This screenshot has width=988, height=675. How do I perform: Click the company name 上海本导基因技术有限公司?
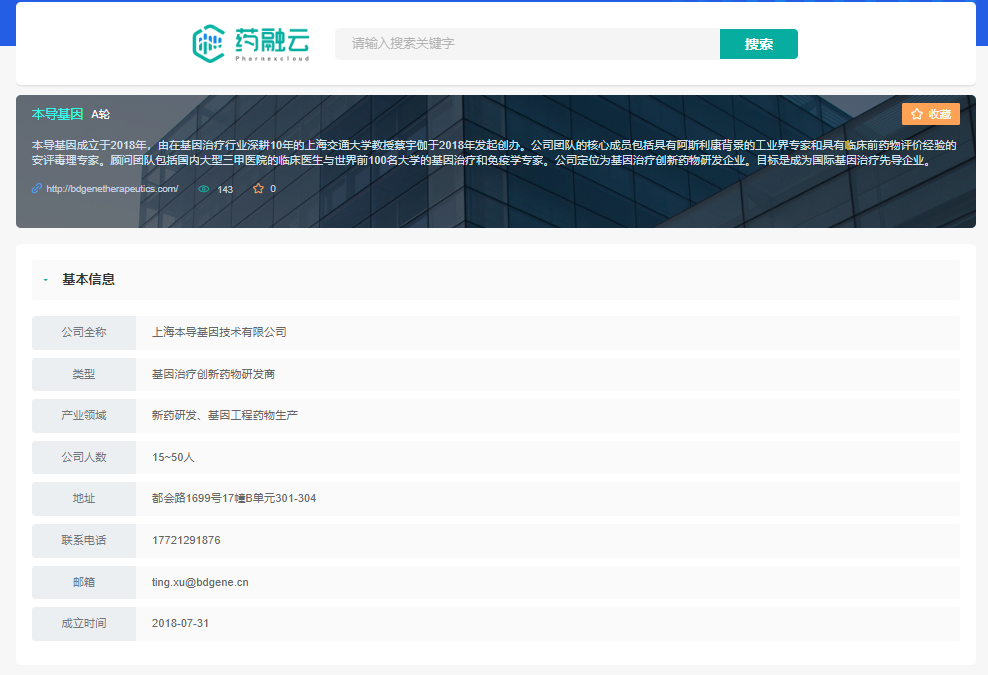coord(219,332)
